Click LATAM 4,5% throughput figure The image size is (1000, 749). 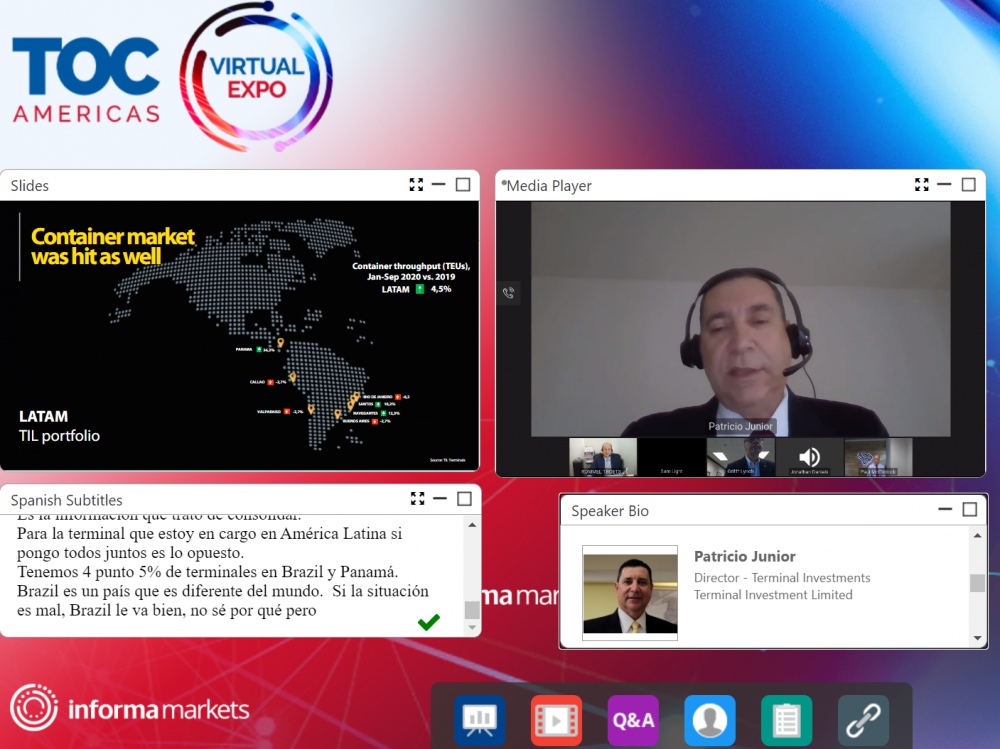point(416,289)
